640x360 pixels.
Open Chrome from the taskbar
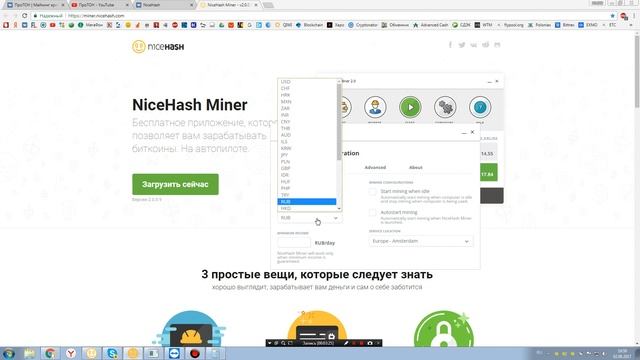point(50,353)
